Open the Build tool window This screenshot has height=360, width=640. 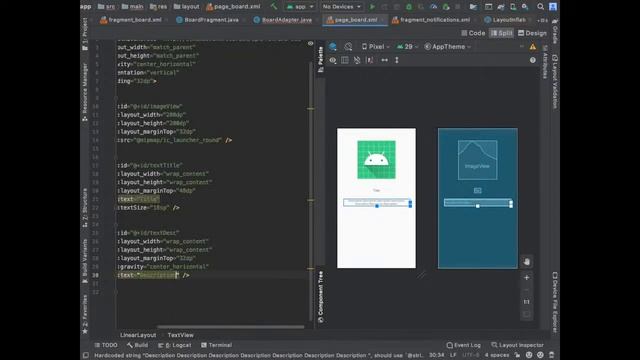tap(138, 345)
